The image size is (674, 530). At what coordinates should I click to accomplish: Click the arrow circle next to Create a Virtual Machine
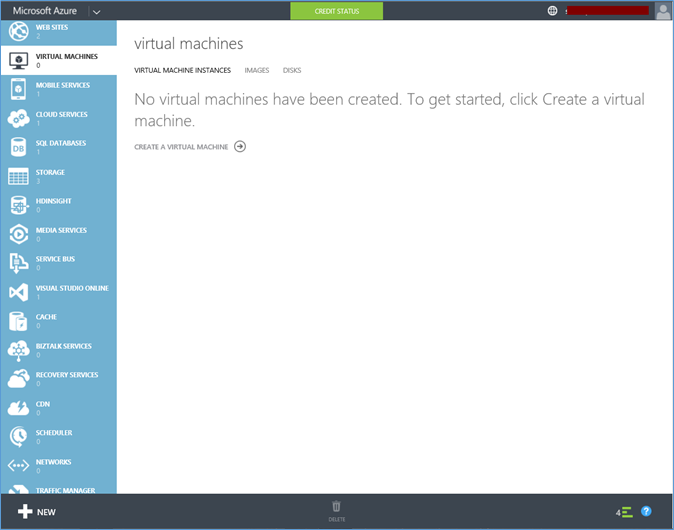(x=240, y=147)
